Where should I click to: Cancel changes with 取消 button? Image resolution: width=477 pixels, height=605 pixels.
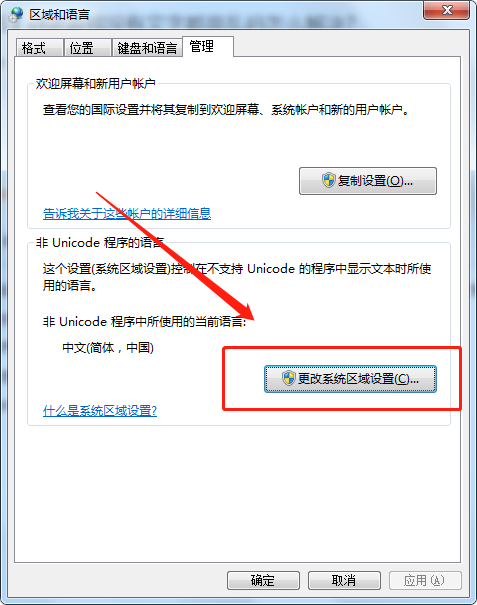point(344,580)
